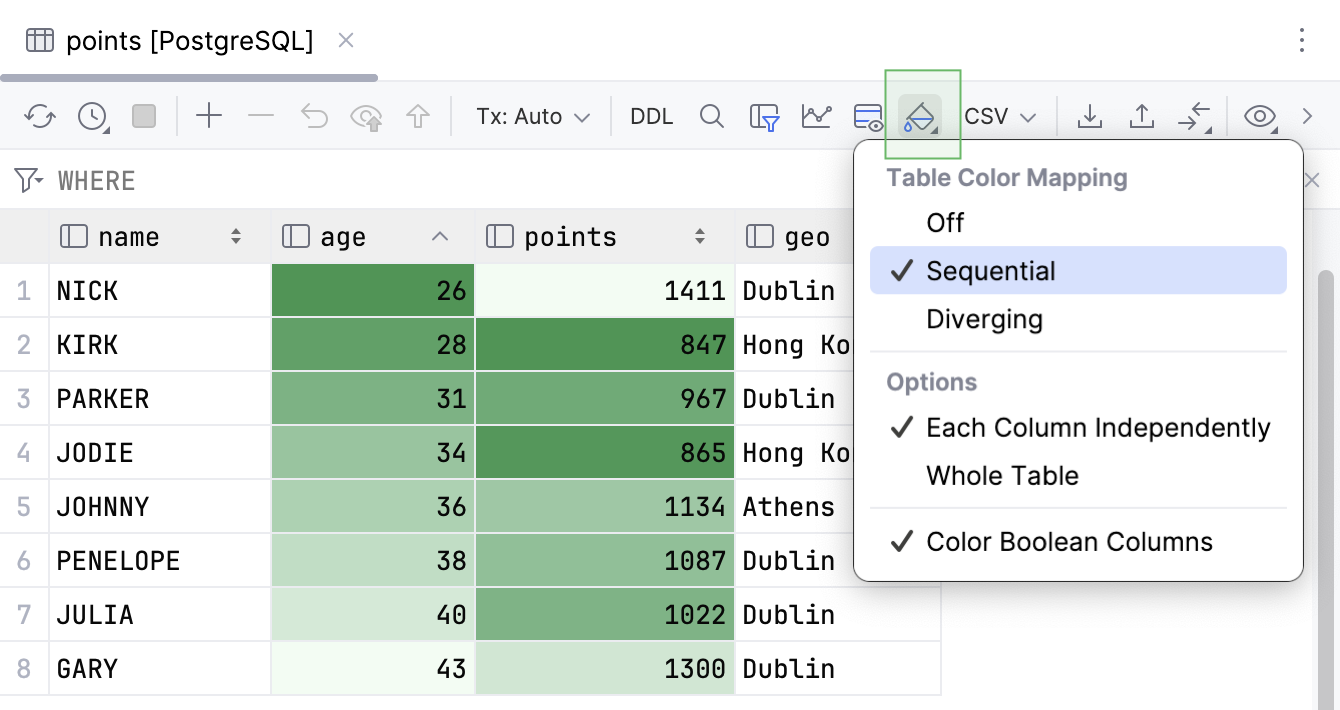Screen dimensions: 1340x710
Task: Open the table DDL
Action: coord(651,115)
